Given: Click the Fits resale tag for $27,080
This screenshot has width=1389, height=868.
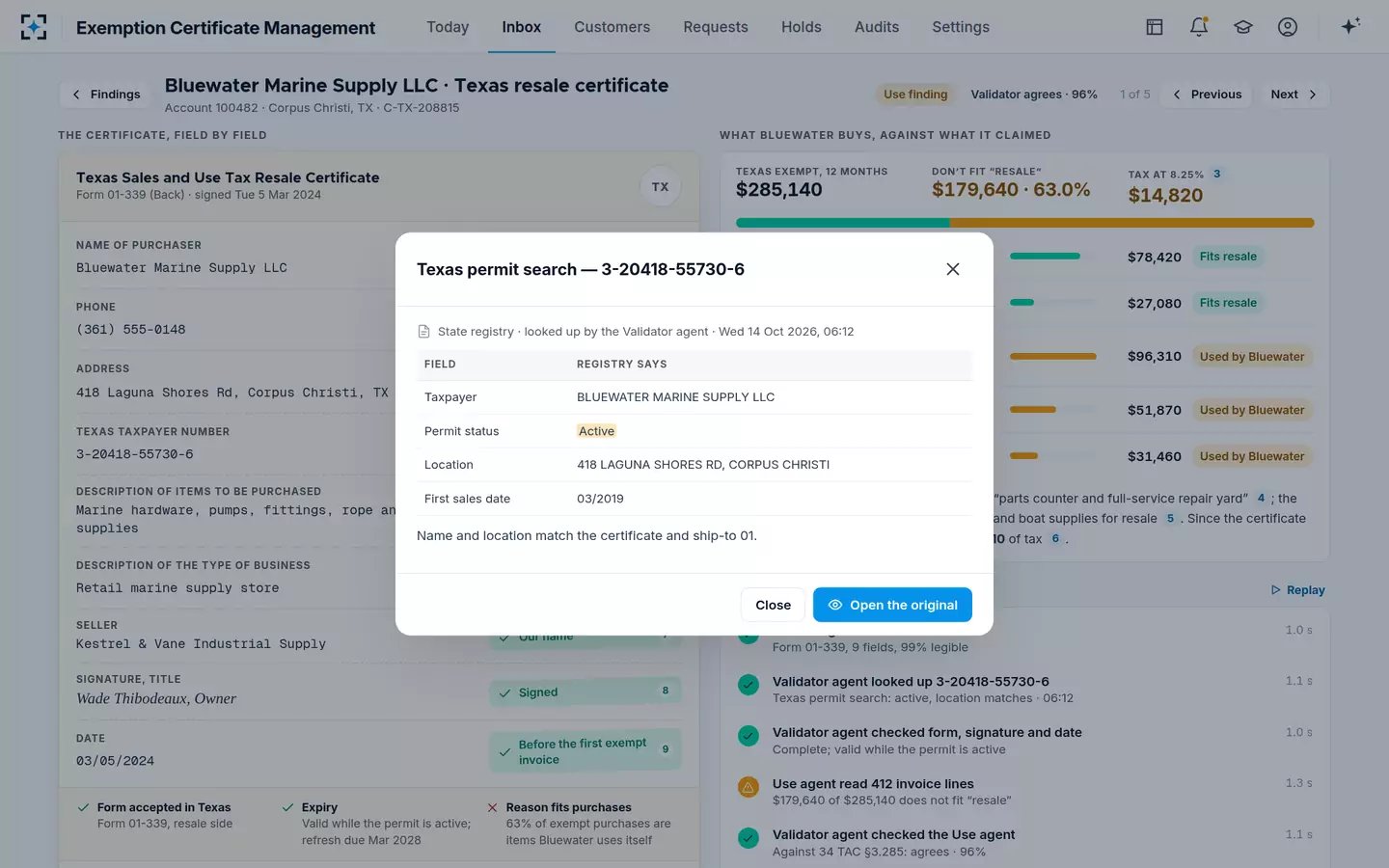Looking at the screenshot, I should pyautogui.click(x=1228, y=303).
